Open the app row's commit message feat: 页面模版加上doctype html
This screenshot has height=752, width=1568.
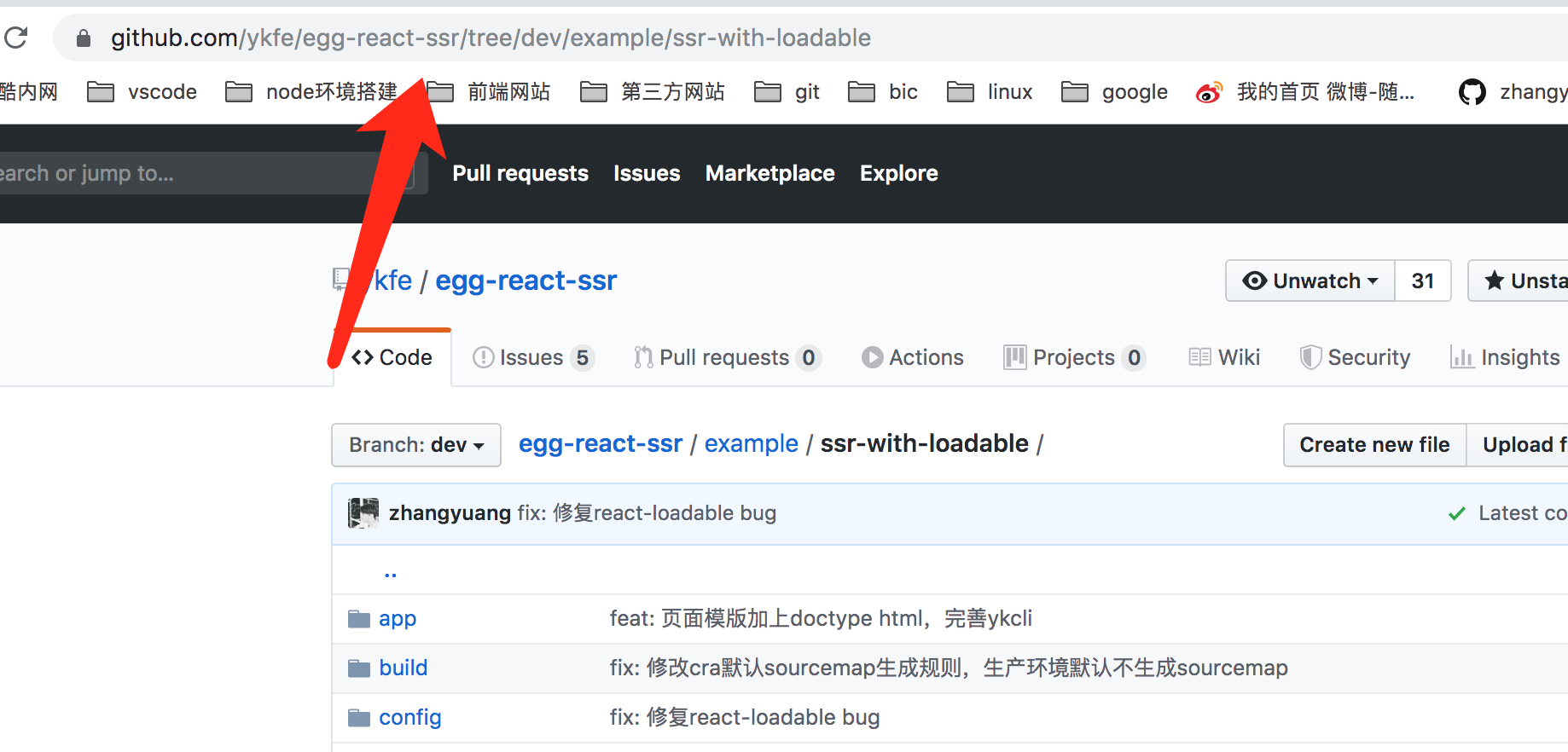[x=821, y=619]
